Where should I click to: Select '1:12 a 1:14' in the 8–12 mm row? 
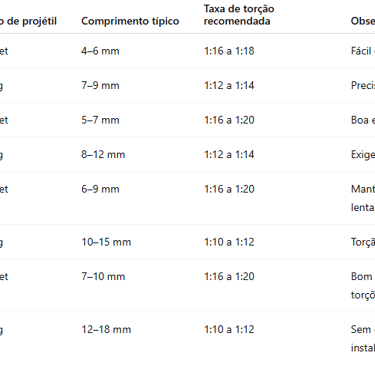point(229,155)
